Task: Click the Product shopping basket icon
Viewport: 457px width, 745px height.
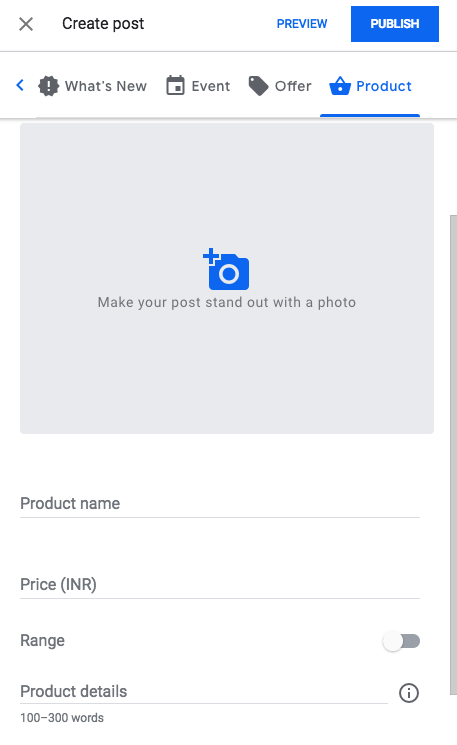Action: pyautogui.click(x=340, y=86)
